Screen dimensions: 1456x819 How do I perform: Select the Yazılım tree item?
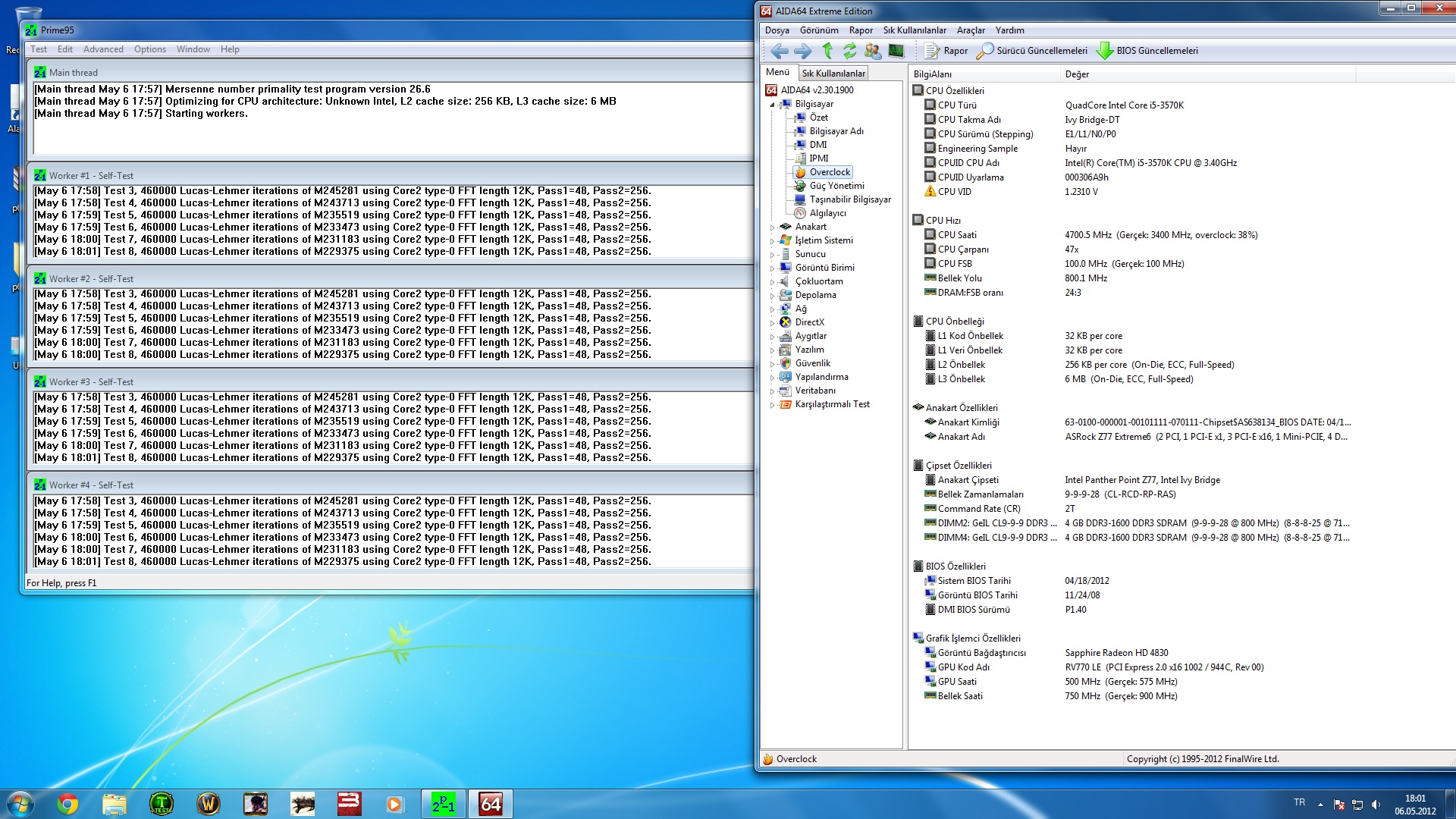coord(809,350)
